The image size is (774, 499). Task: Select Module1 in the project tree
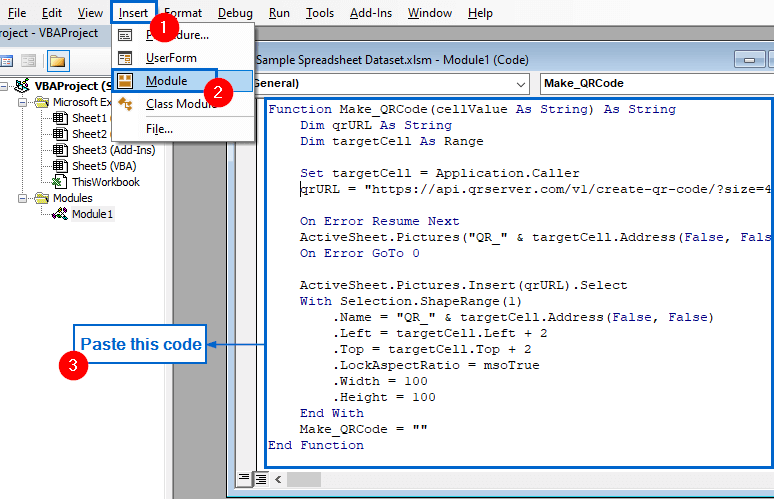coord(92,214)
